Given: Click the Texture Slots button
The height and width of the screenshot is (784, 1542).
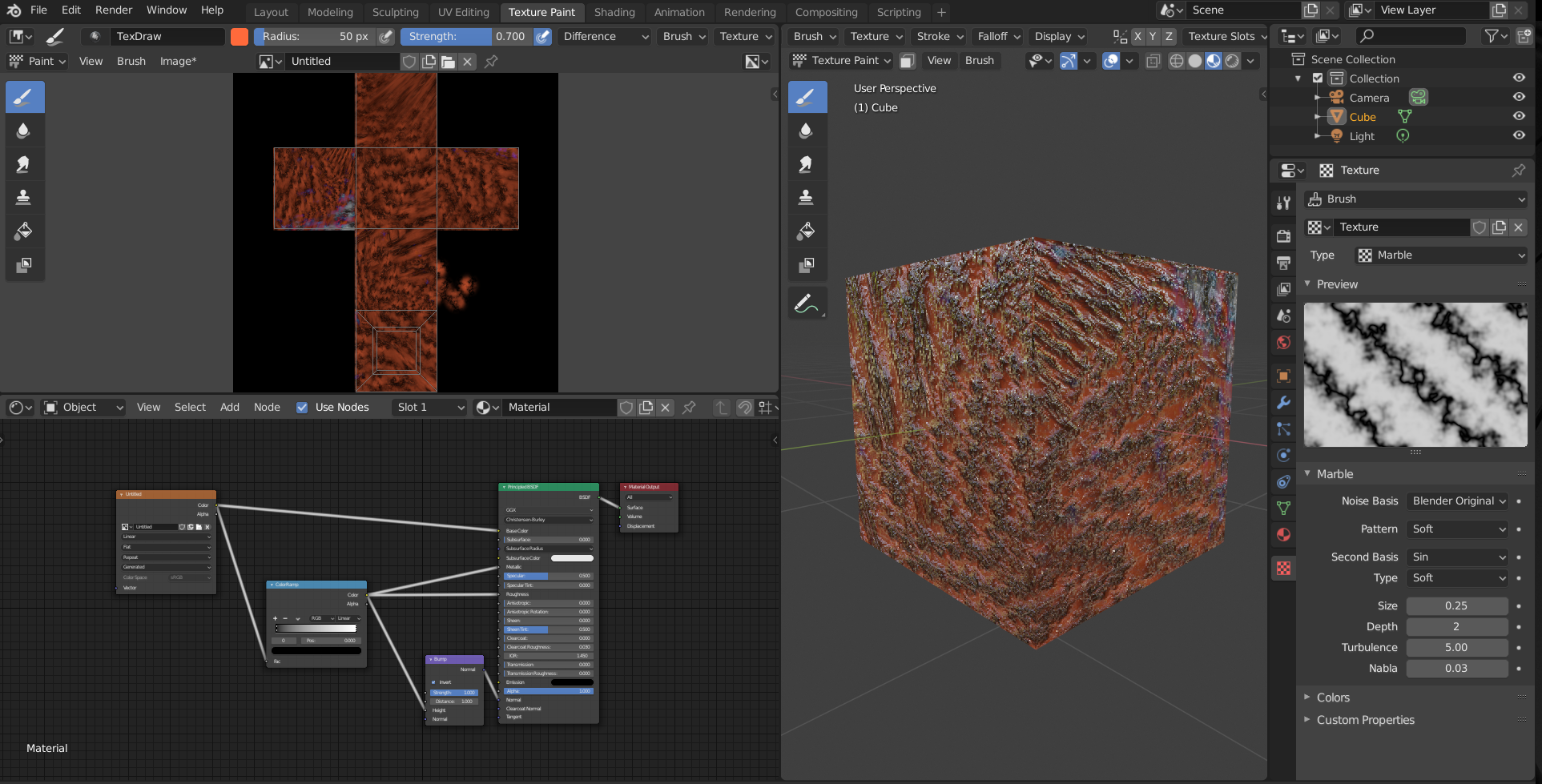Looking at the screenshot, I should (x=1225, y=36).
